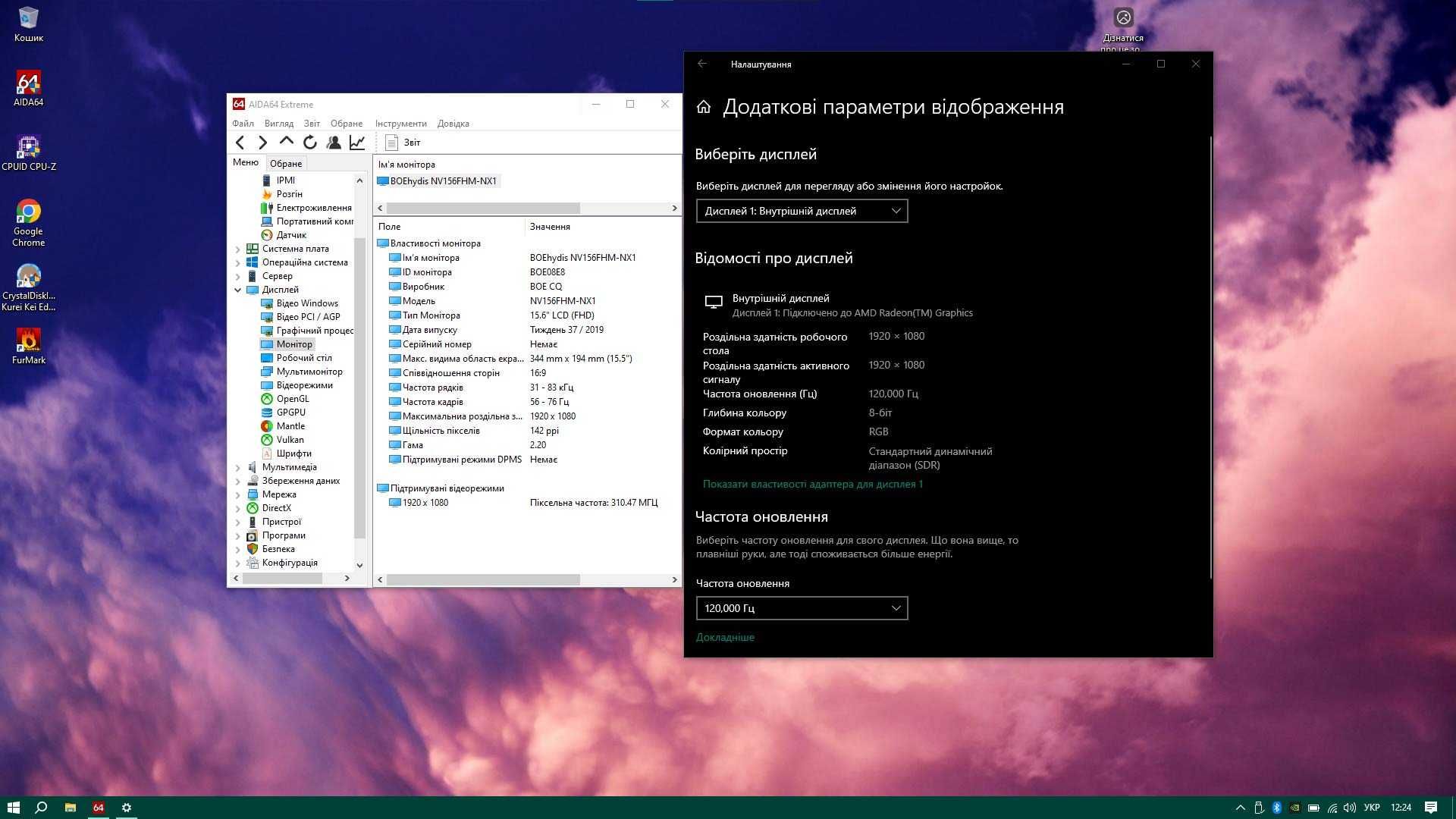Open the Інструменти menu in AIDA64
The height and width of the screenshot is (819, 1456).
(x=400, y=124)
